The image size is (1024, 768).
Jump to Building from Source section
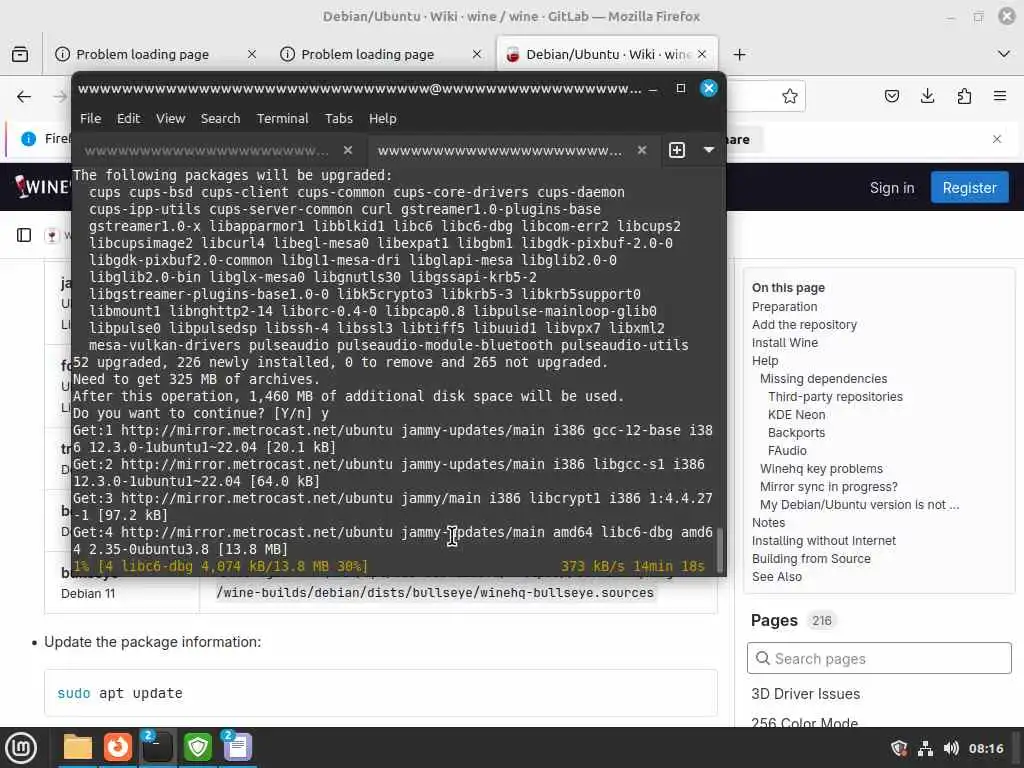810,559
